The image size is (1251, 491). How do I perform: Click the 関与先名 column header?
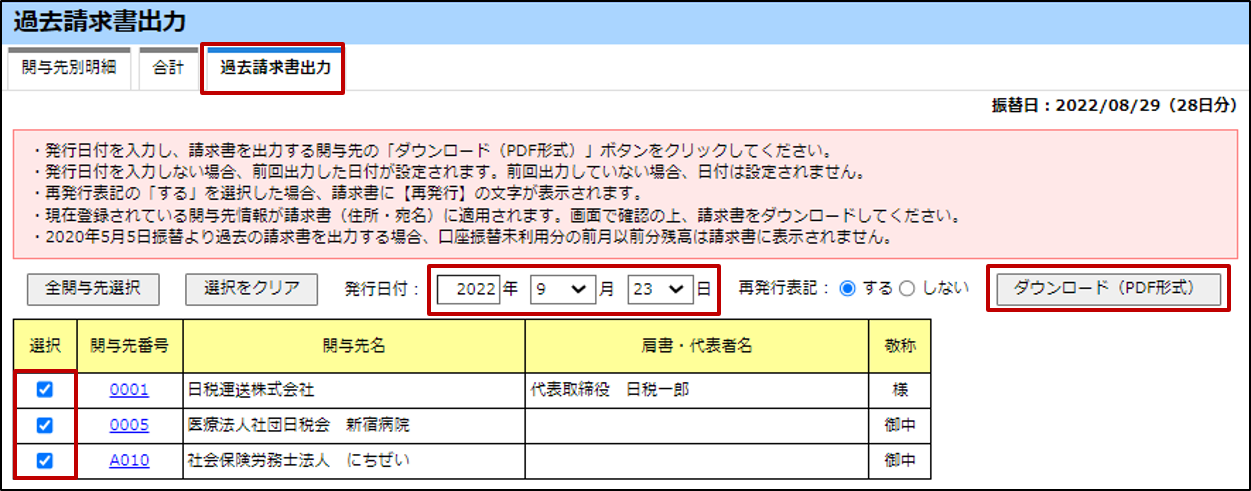(354, 346)
